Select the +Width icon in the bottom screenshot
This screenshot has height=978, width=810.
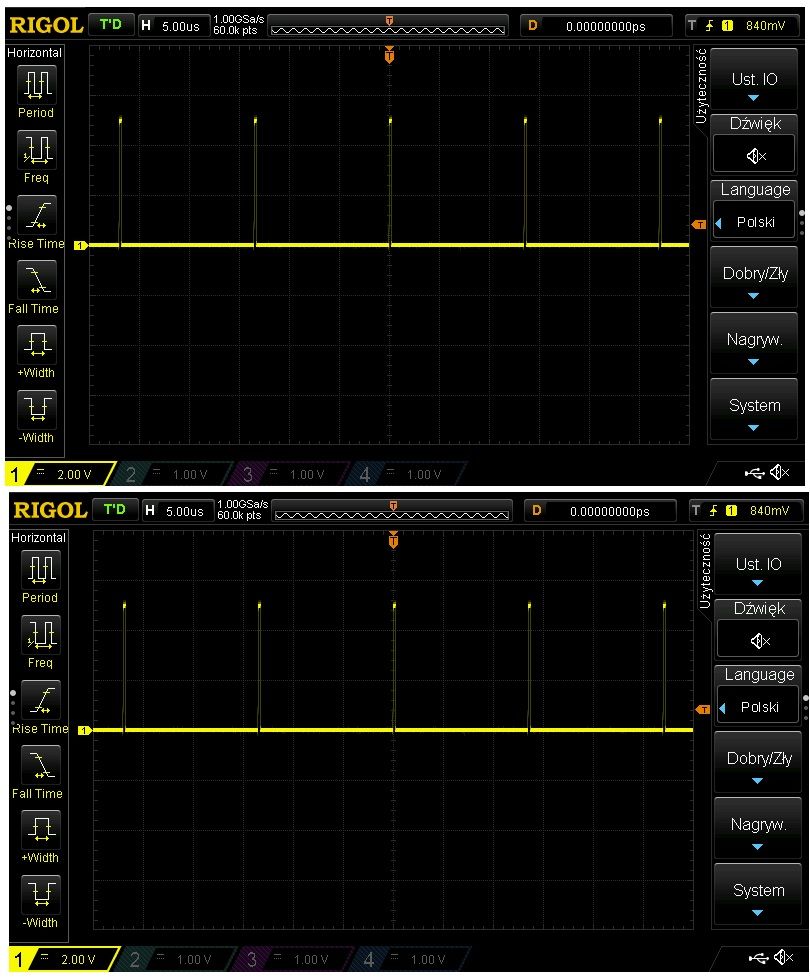click(x=41, y=829)
